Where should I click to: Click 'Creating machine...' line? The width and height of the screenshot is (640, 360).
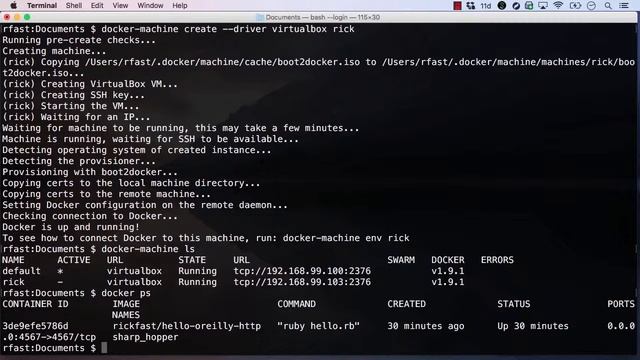[54, 51]
